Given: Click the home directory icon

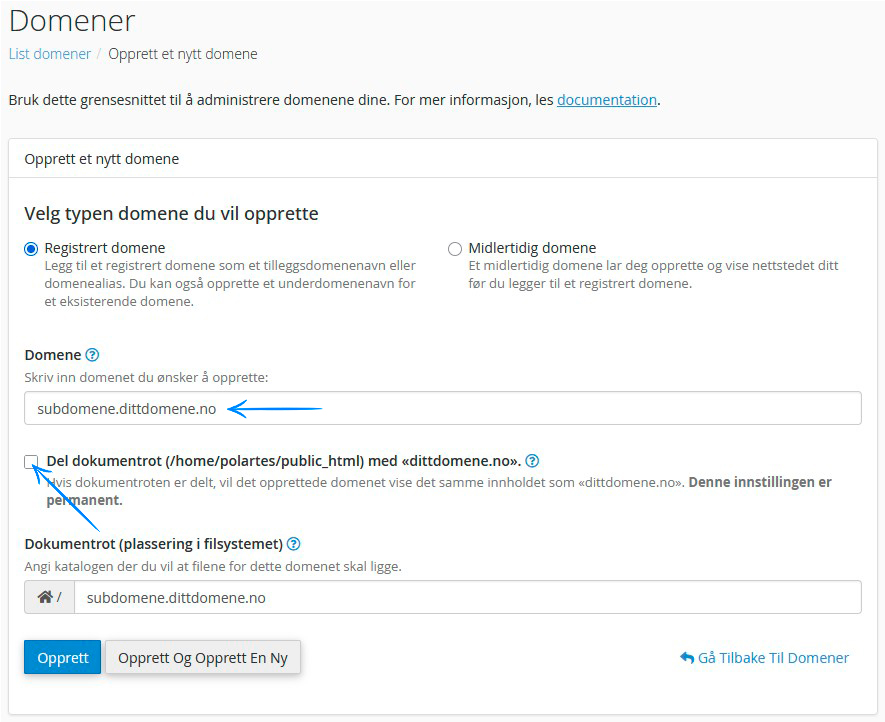Looking at the screenshot, I should pyautogui.click(x=45, y=597).
